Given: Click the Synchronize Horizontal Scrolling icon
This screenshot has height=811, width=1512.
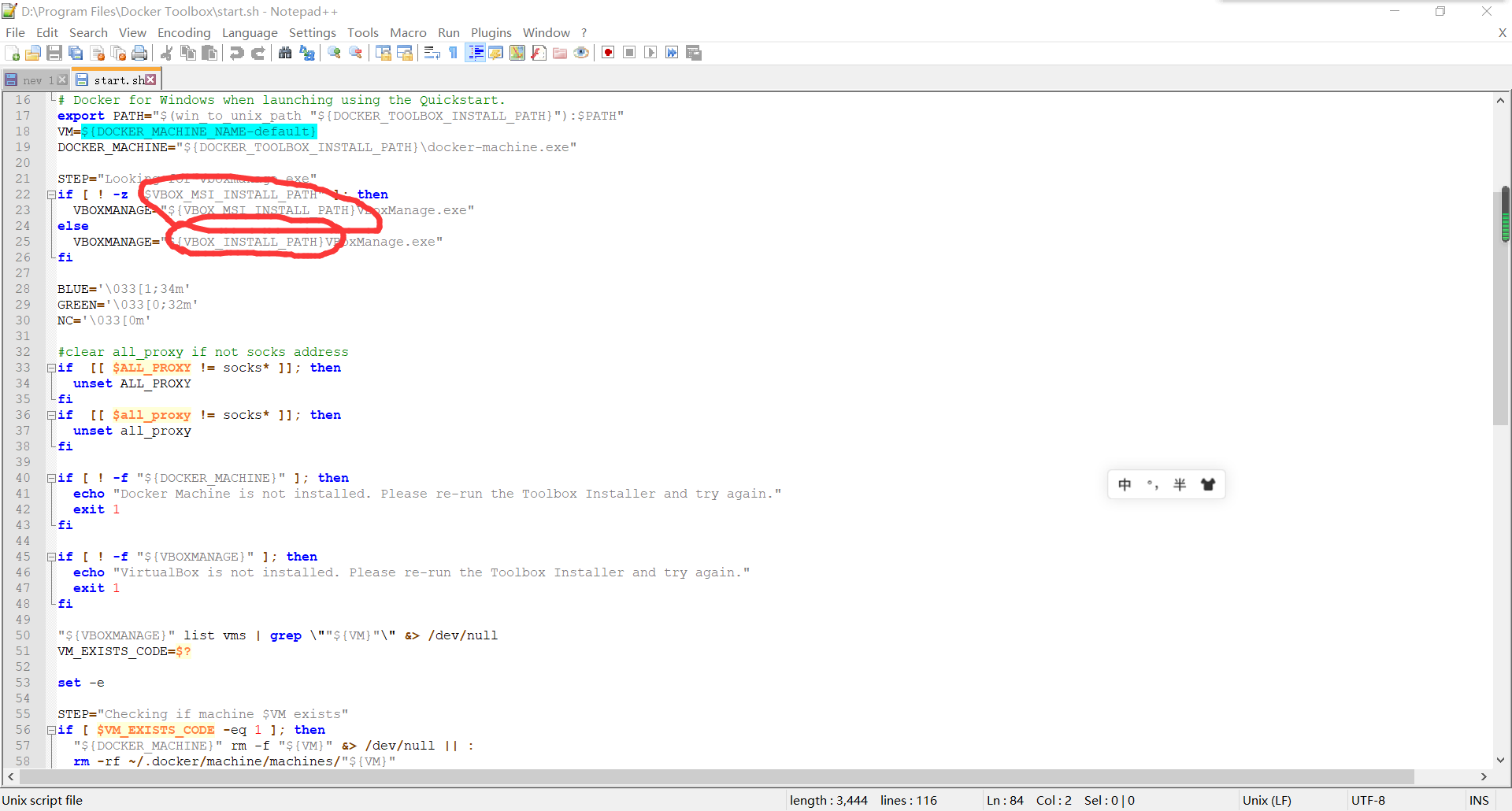Looking at the screenshot, I should (x=405, y=53).
